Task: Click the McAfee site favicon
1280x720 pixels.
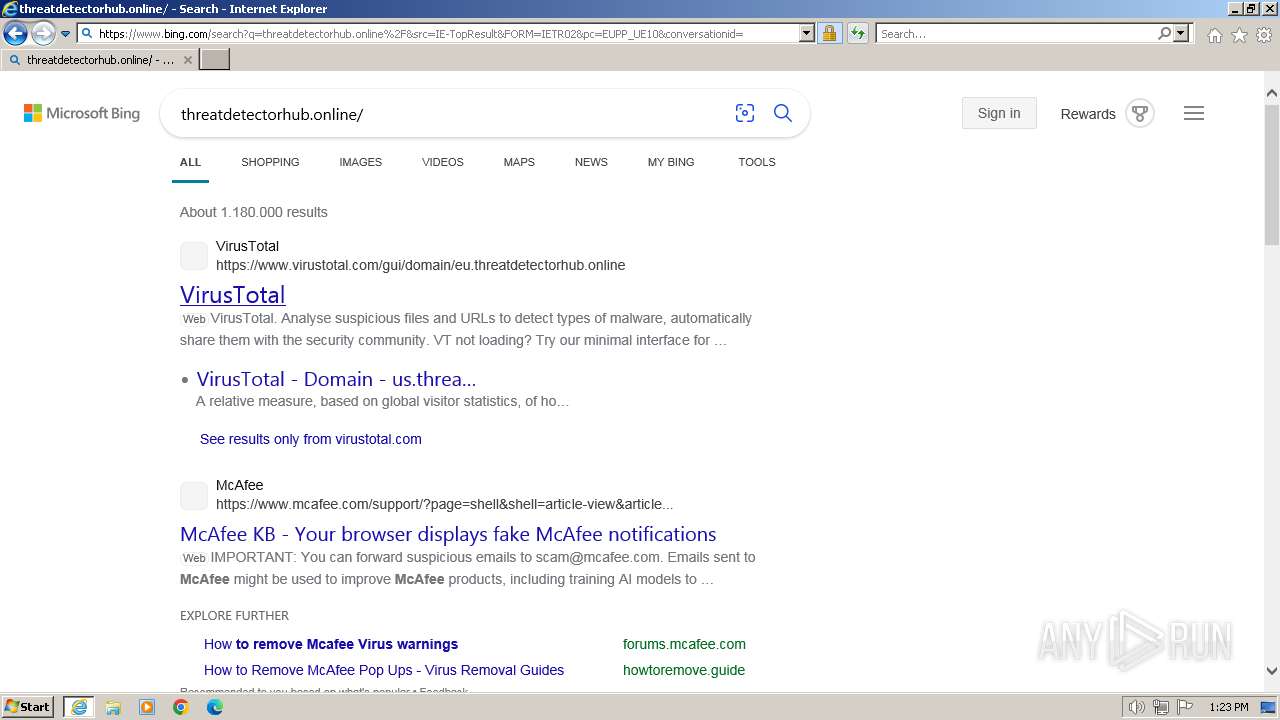Action: coord(194,495)
